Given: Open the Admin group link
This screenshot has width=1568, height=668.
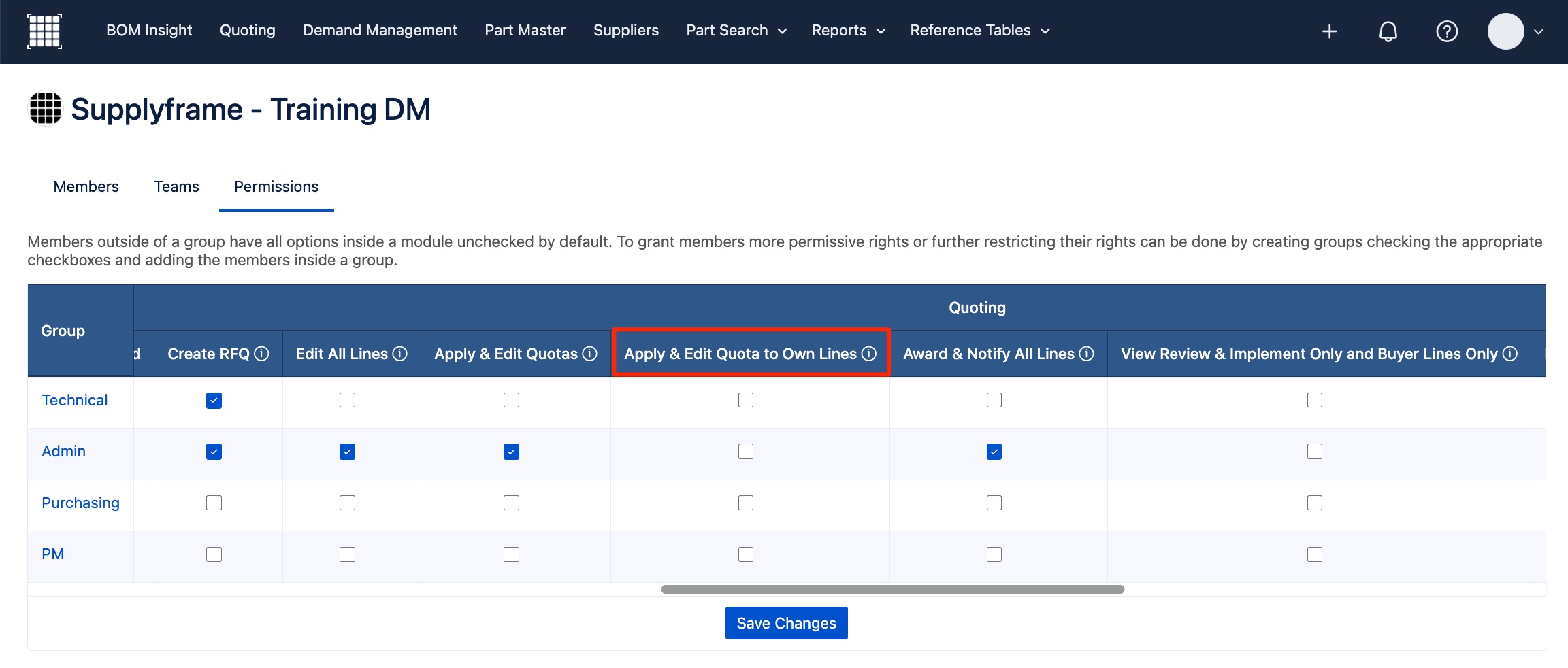Looking at the screenshot, I should click(x=64, y=451).
